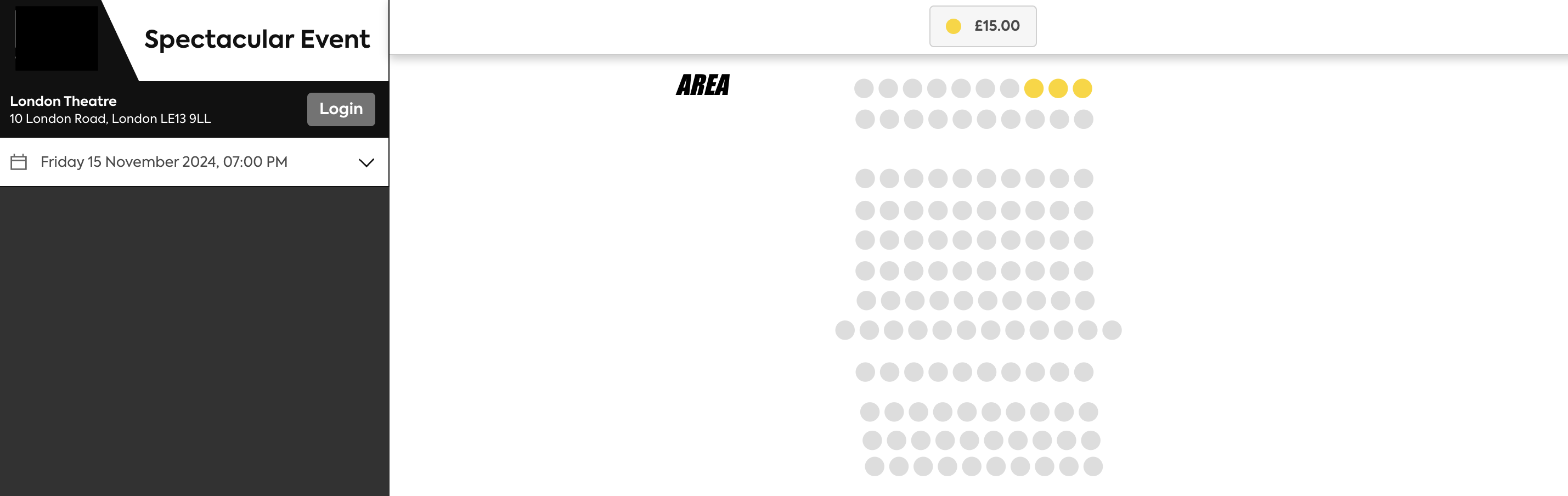1568x496 pixels.
Task: Click the first grey seat in top row
Action: [x=864, y=88]
